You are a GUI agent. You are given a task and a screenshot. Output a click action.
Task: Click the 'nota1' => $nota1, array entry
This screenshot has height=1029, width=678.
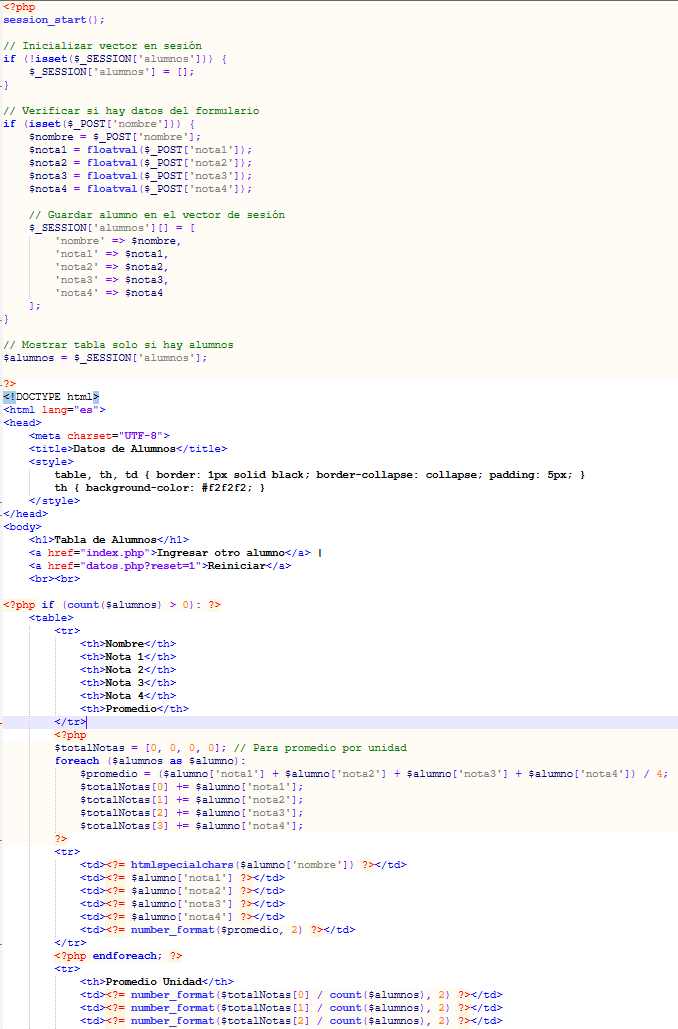click(x=112, y=253)
